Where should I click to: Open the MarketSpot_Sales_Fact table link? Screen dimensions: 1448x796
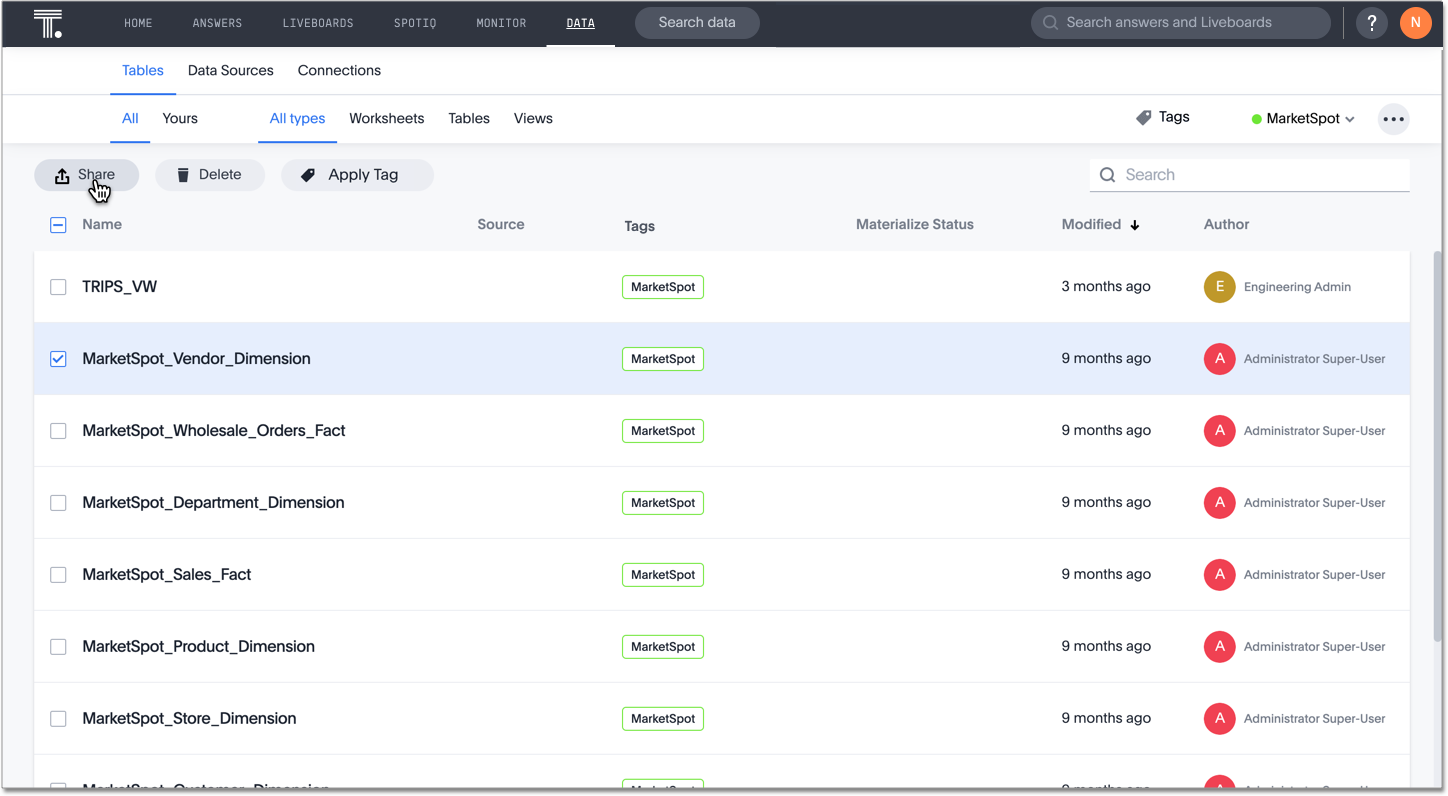click(167, 575)
